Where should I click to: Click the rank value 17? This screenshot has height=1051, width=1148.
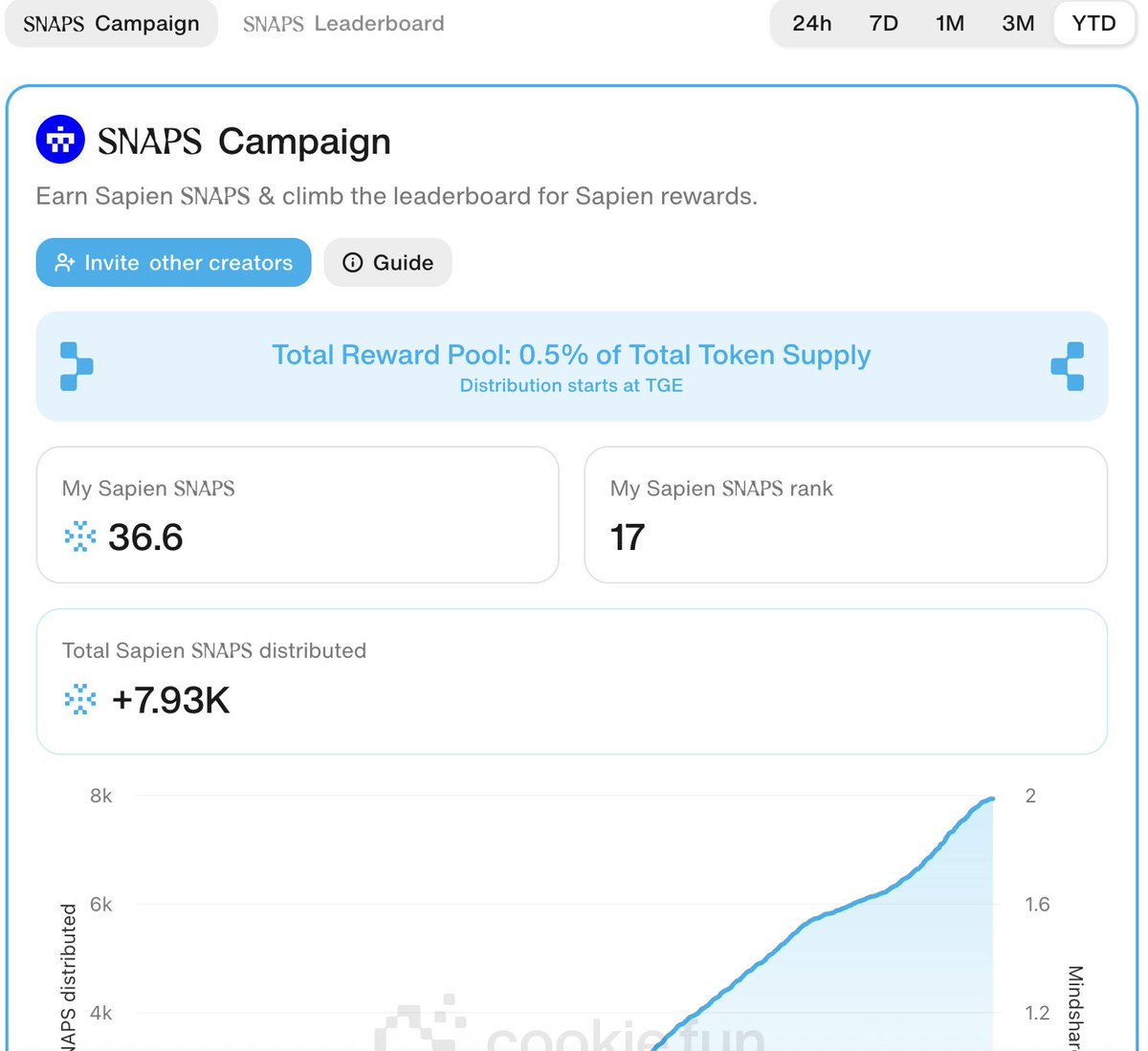pyautogui.click(x=628, y=536)
